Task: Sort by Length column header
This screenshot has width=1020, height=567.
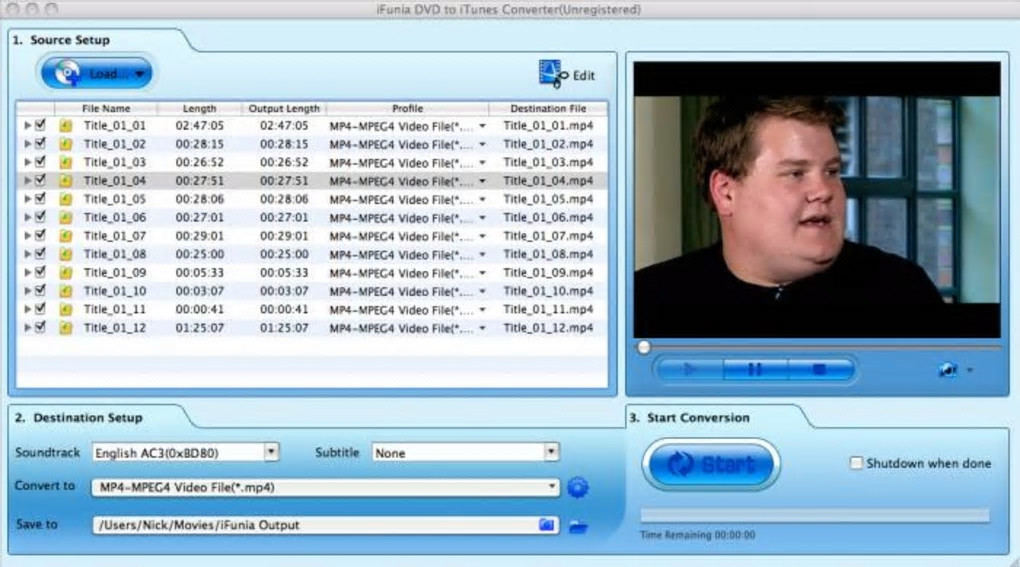Action: (x=199, y=109)
